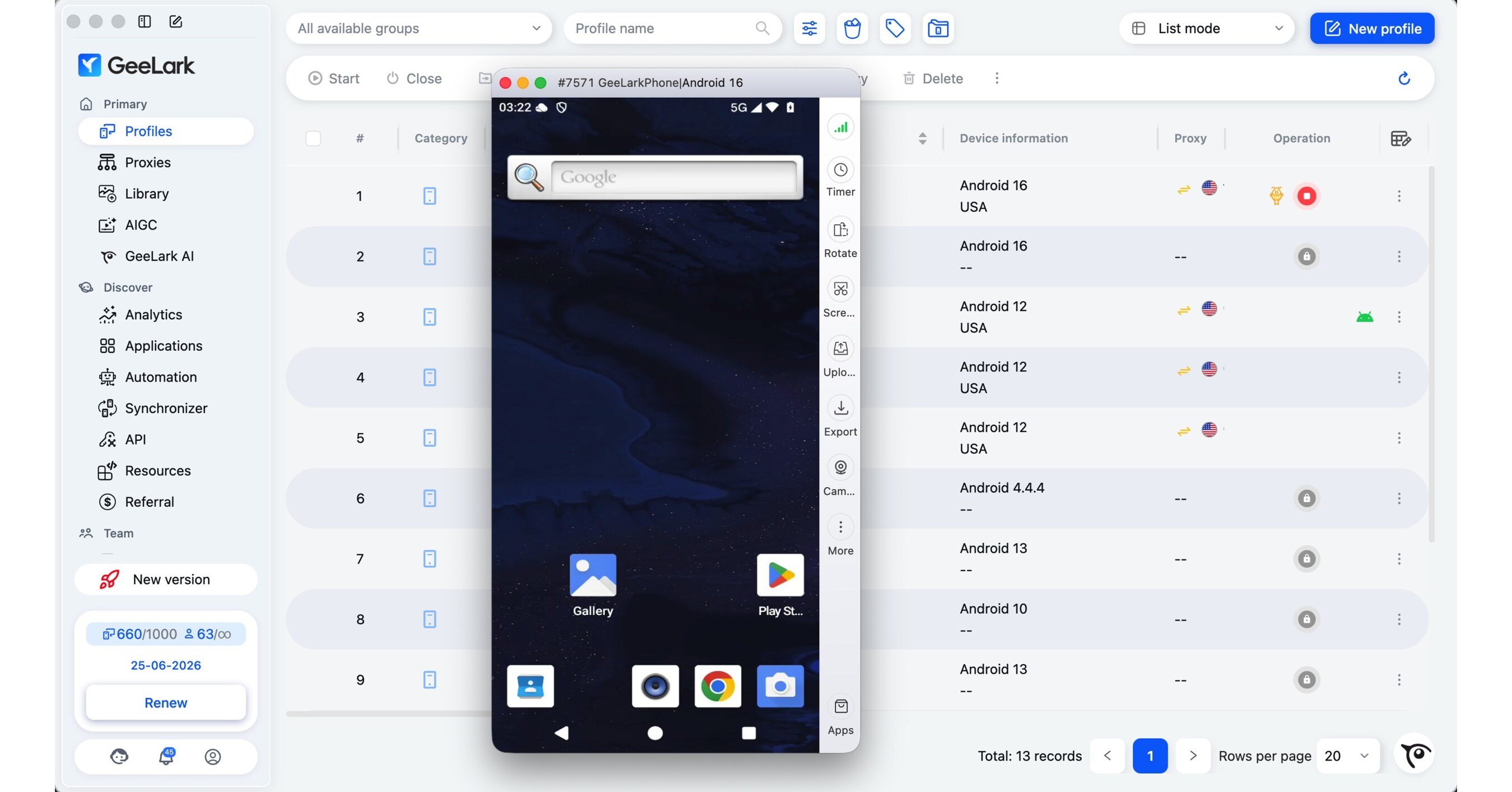The width and height of the screenshot is (1512, 792).
Task: Click the red stop button in row 1
Action: point(1306,196)
